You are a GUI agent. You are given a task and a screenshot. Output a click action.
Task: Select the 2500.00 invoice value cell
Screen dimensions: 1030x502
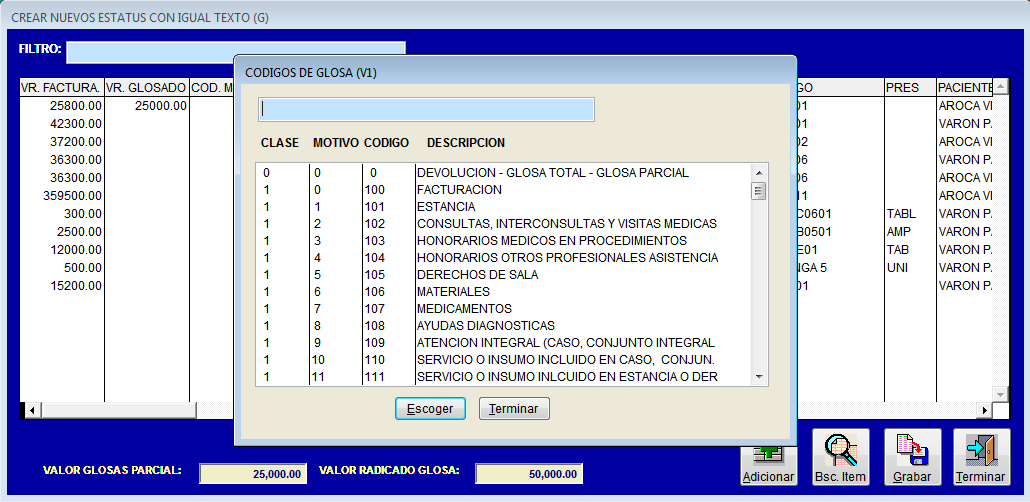click(62, 231)
